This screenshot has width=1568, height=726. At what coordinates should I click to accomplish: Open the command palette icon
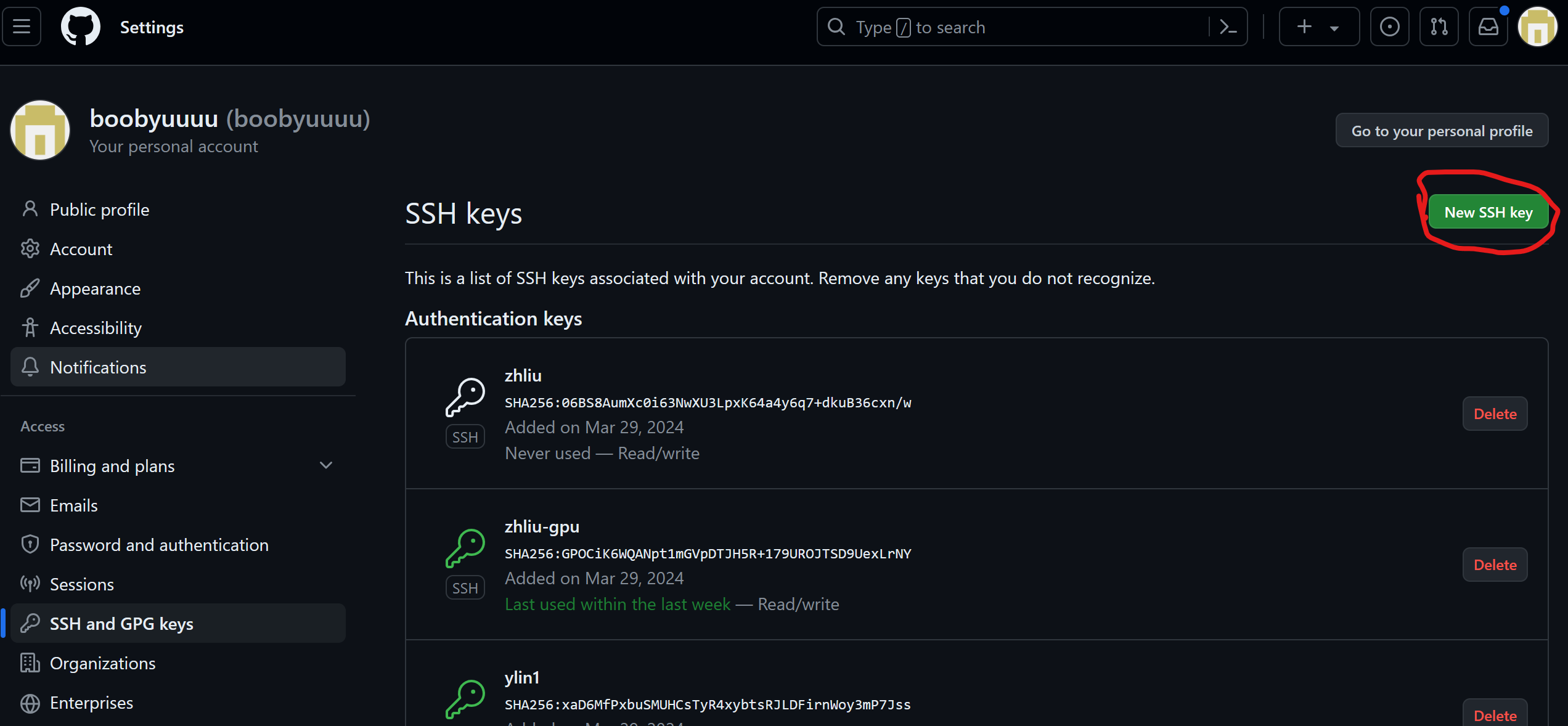[1228, 27]
